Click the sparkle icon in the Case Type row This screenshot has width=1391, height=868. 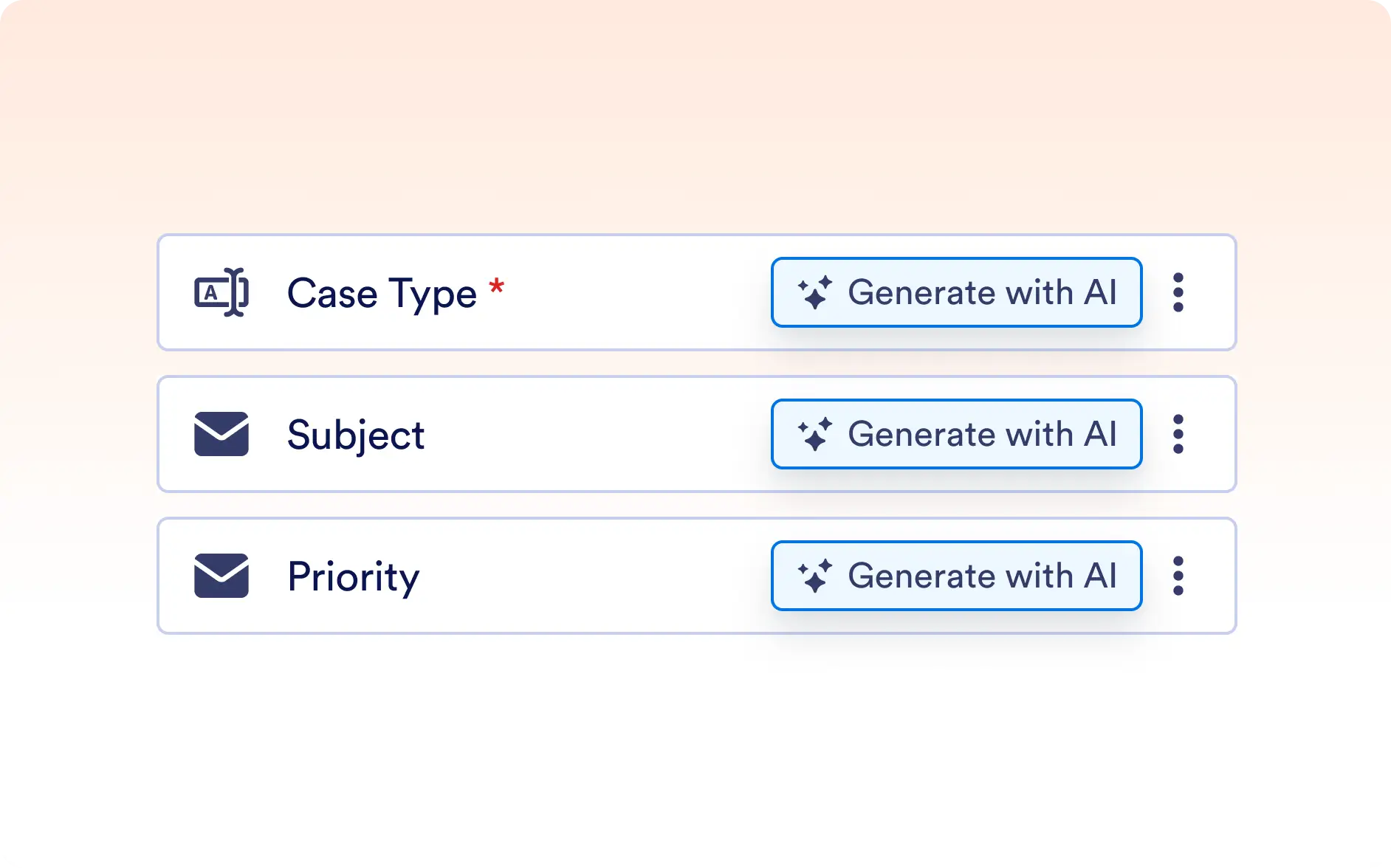(815, 293)
